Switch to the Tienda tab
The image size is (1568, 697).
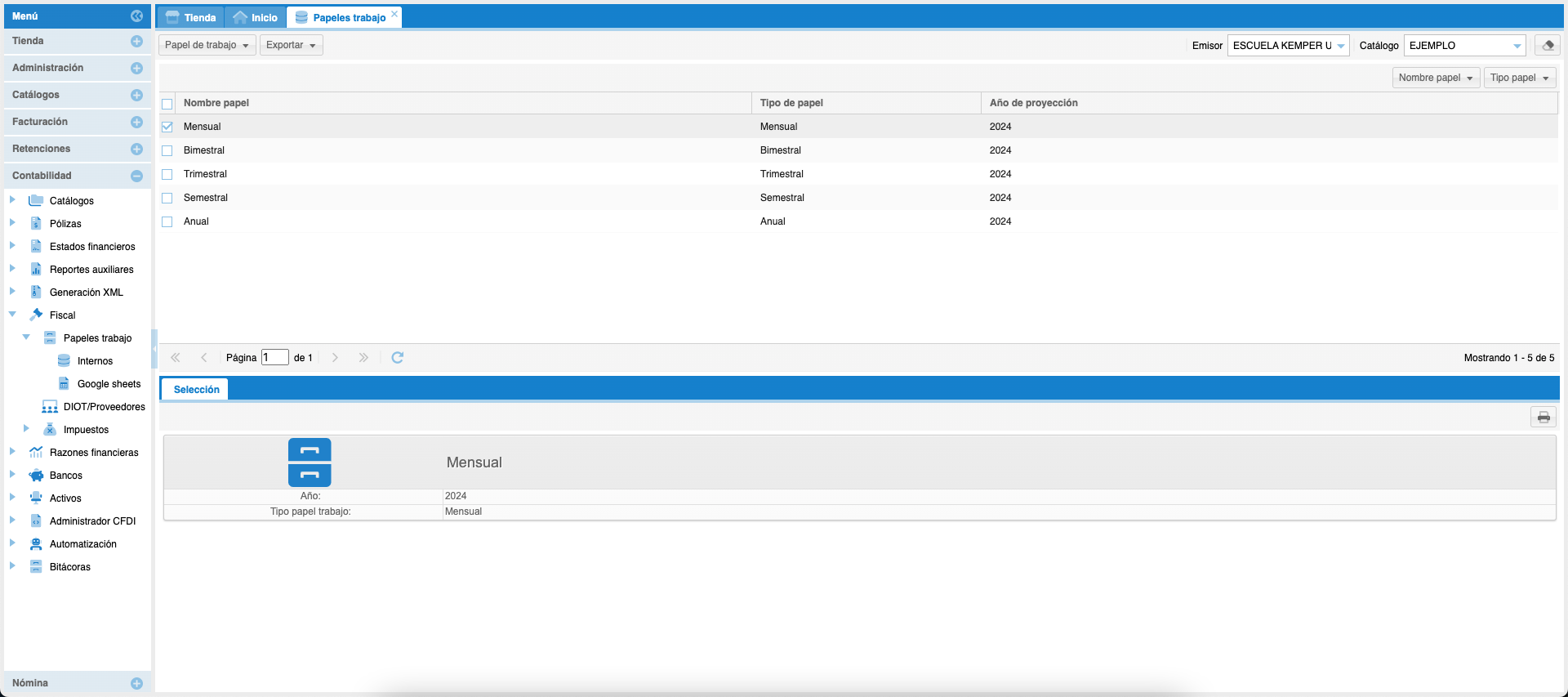(191, 17)
